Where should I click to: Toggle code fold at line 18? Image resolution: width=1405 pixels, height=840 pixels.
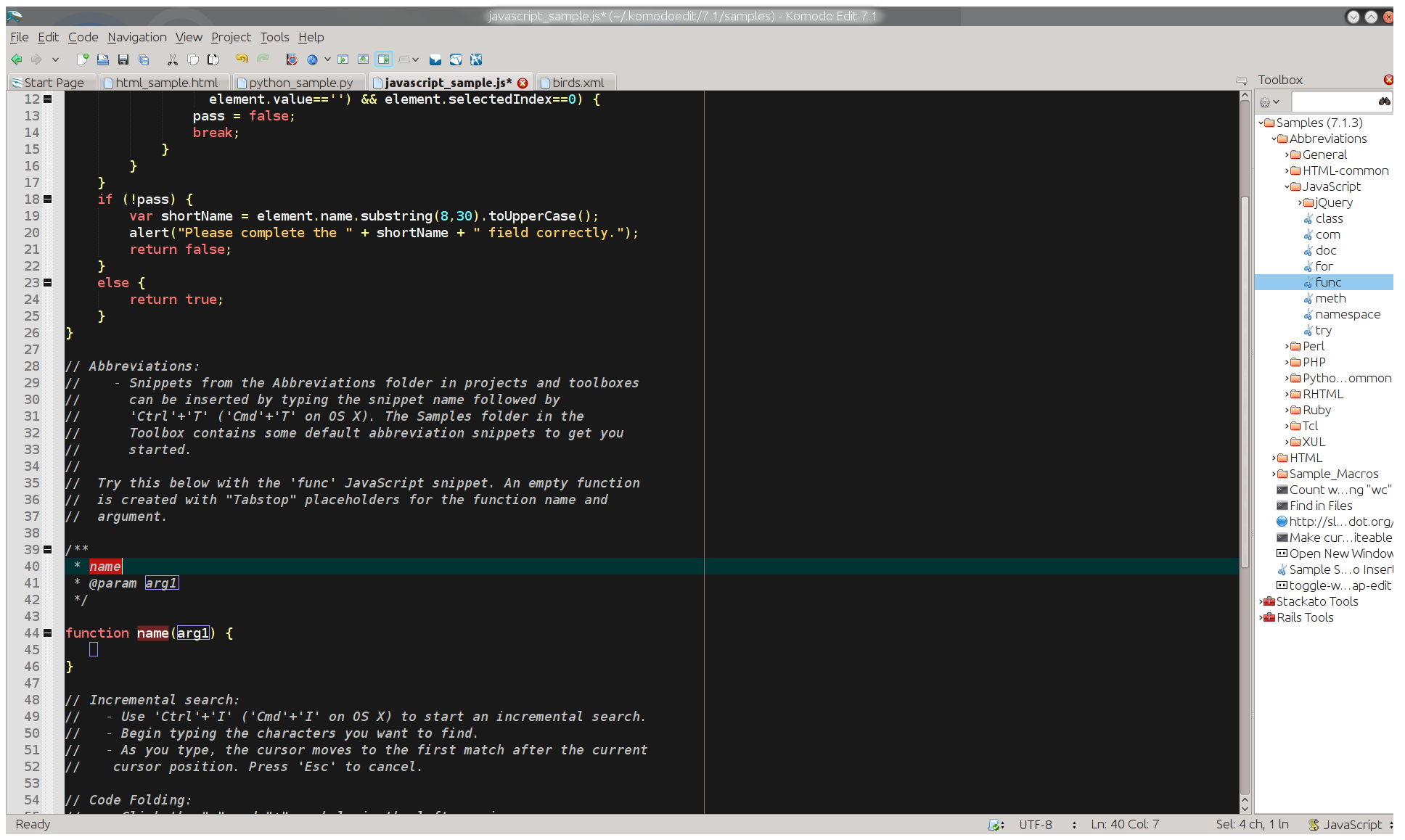[x=48, y=199]
